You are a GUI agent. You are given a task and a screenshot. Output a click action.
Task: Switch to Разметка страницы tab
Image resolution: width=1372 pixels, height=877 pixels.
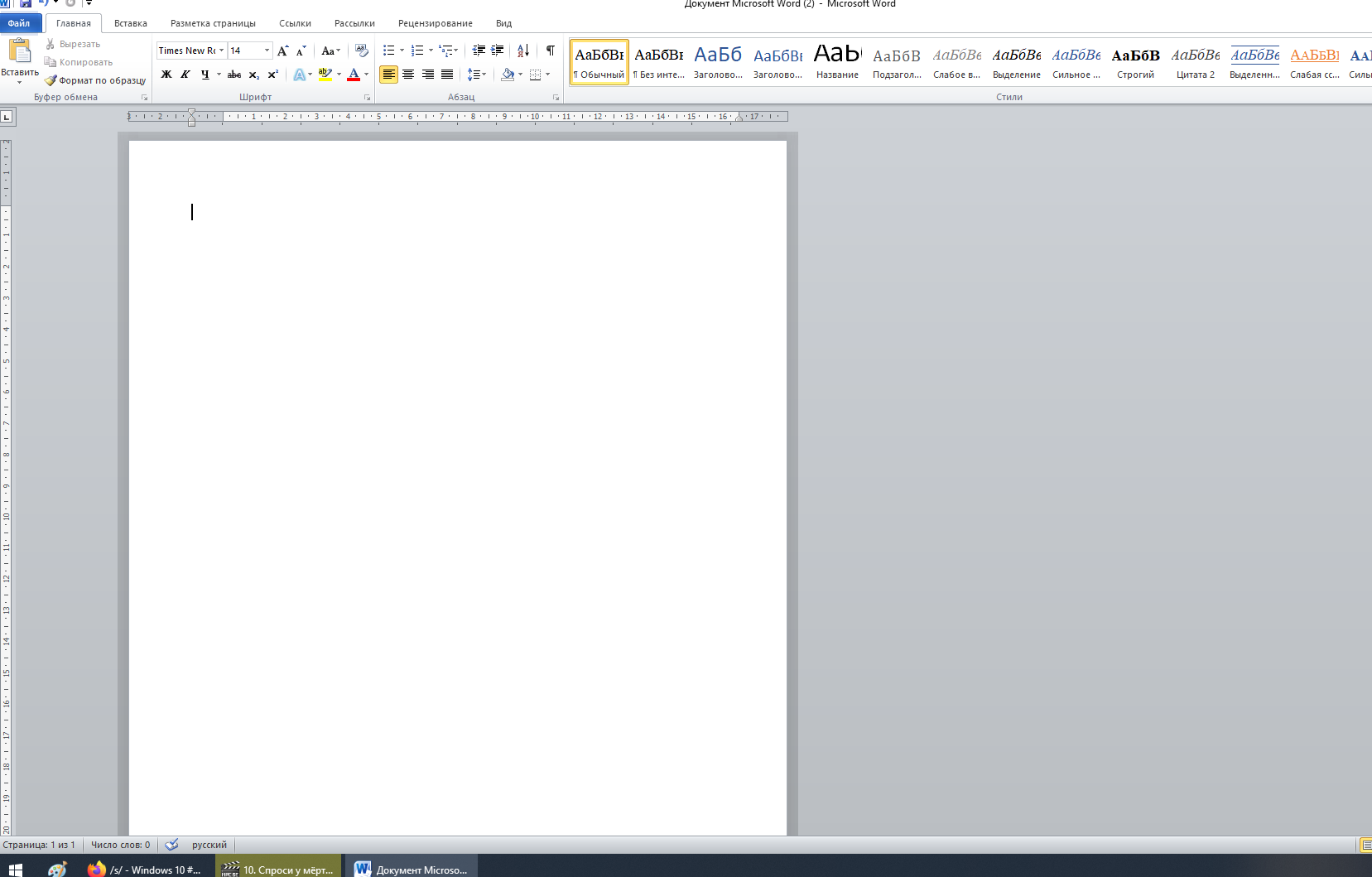pyautogui.click(x=213, y=23)
